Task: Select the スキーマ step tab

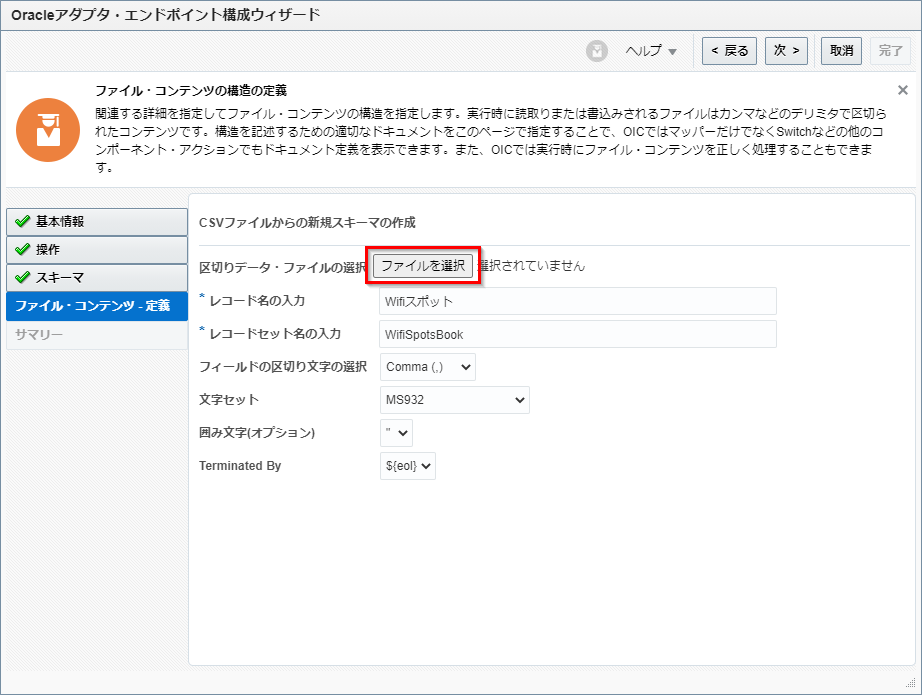Action: coord(97,278)
